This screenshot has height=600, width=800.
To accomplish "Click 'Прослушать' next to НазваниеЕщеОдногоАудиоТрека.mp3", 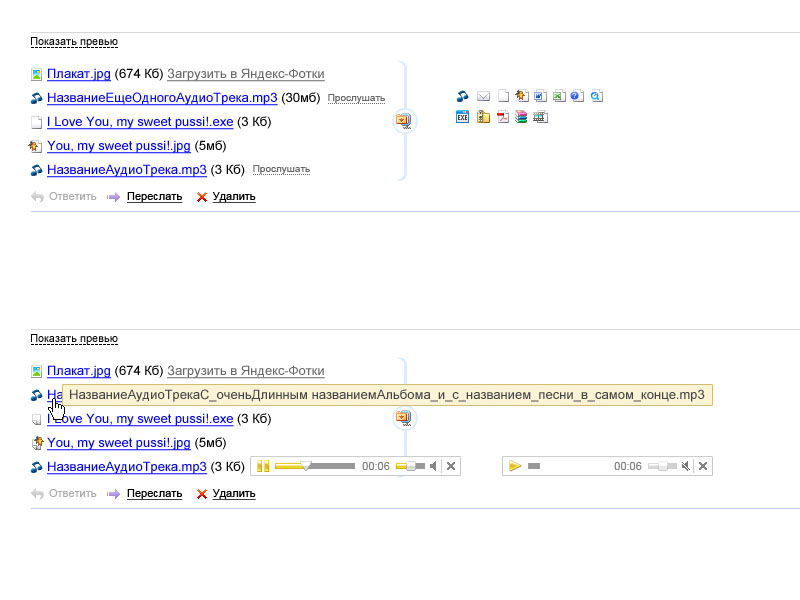I will (x=356, y=98).
